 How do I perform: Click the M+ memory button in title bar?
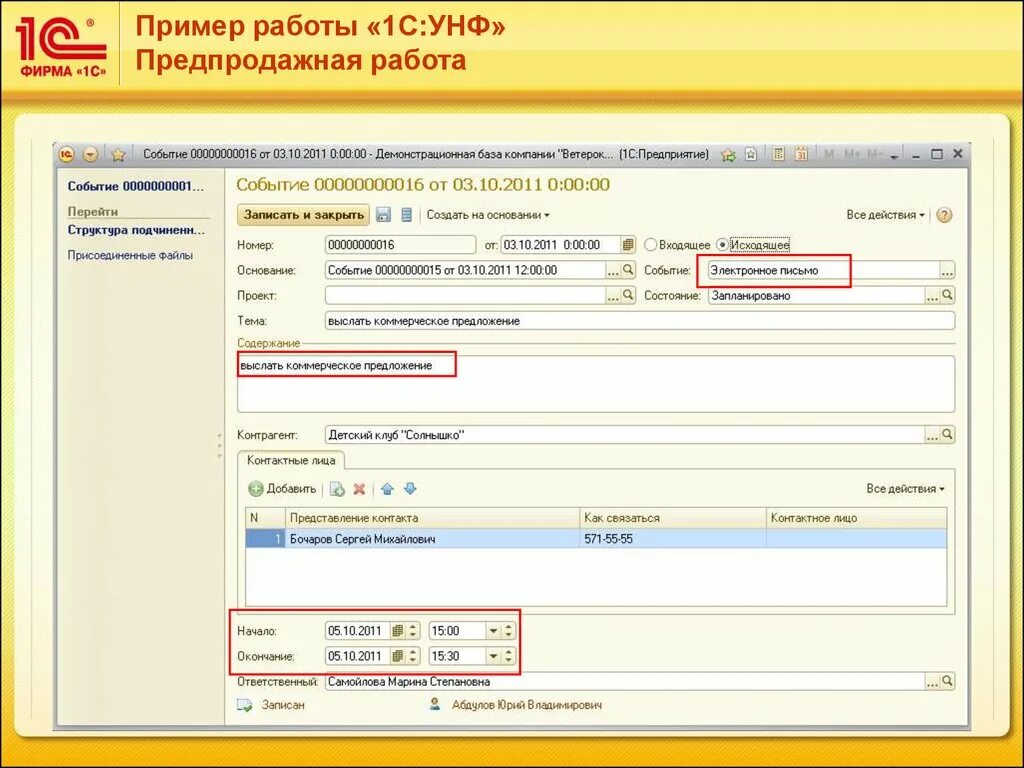coord(852,155)
